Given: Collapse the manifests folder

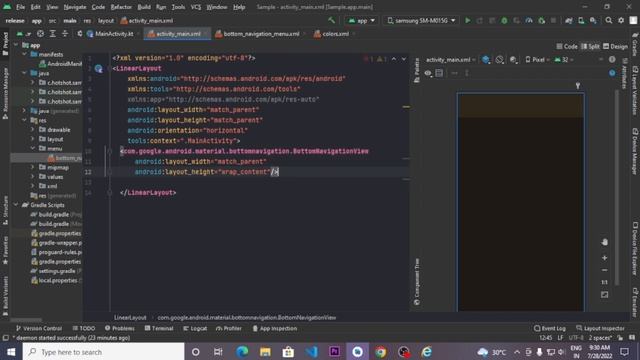Looking at the screenshot, I should [x=24, y=54].
